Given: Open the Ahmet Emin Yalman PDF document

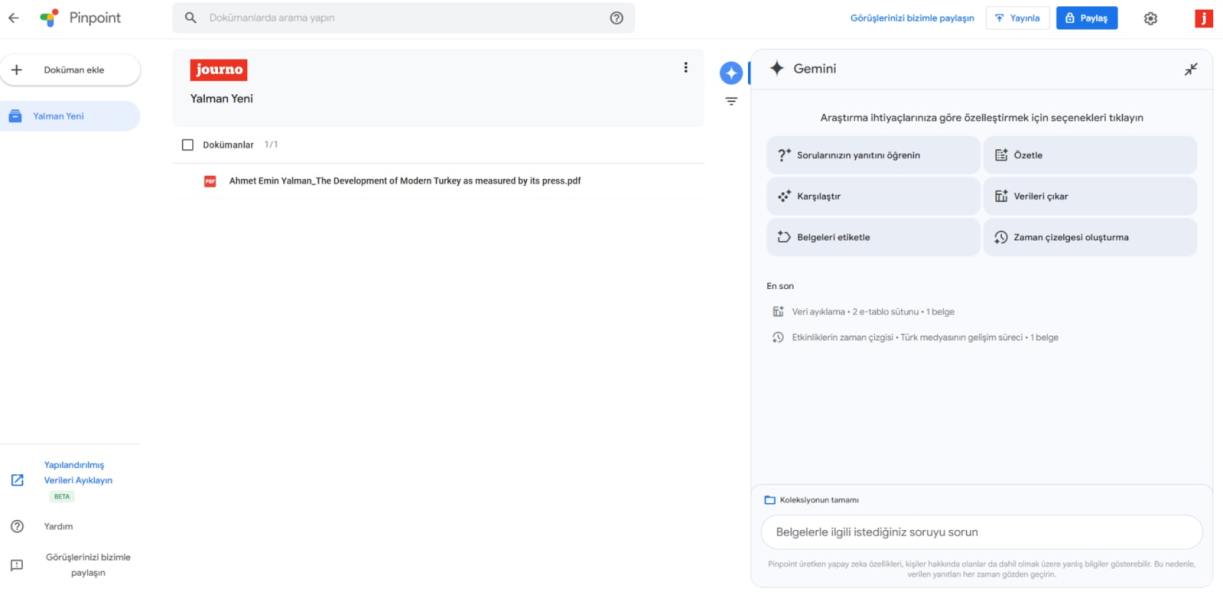Looking at the screenshot, I should (x=404, y=181).
